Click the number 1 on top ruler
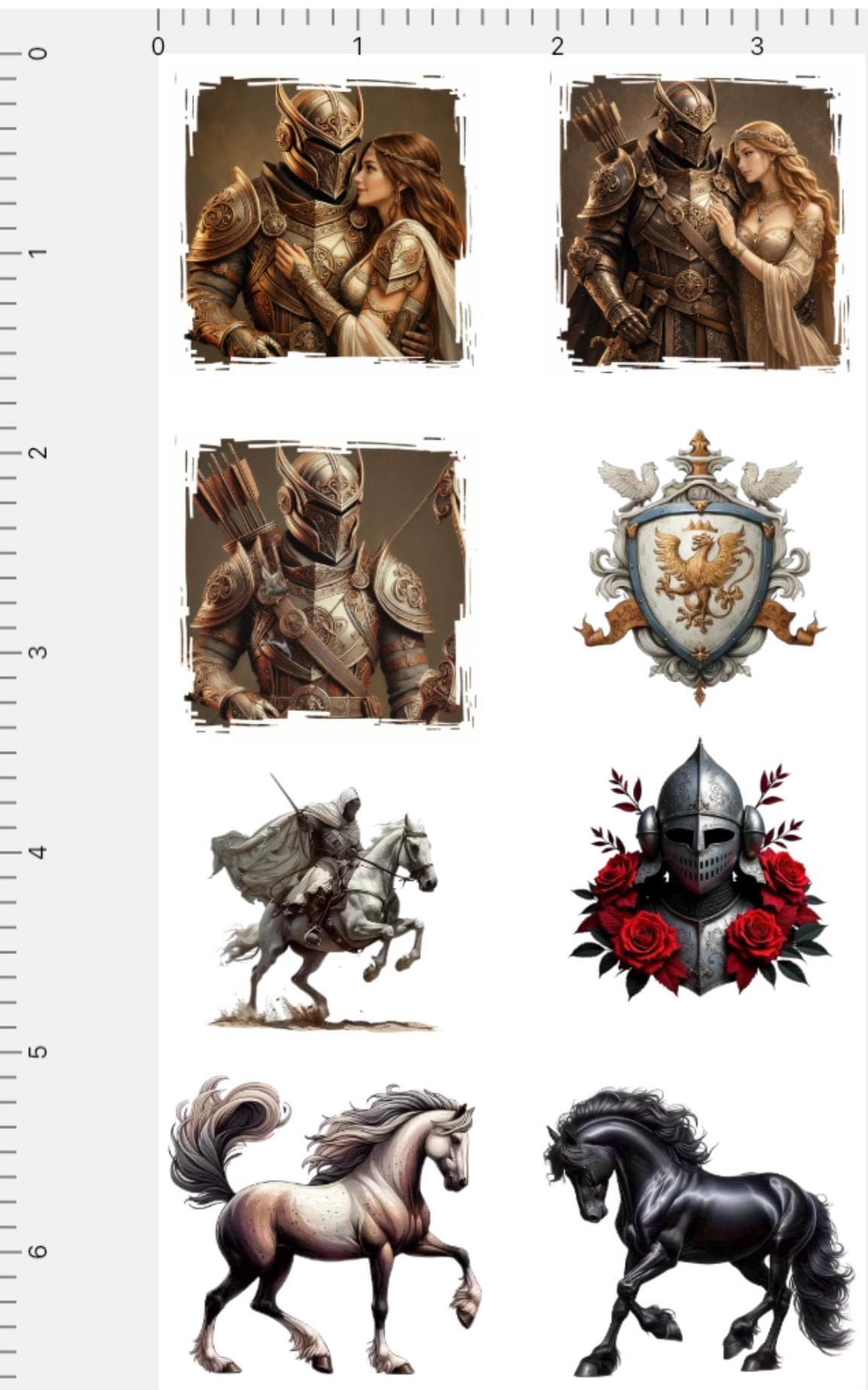 point(358,47)
